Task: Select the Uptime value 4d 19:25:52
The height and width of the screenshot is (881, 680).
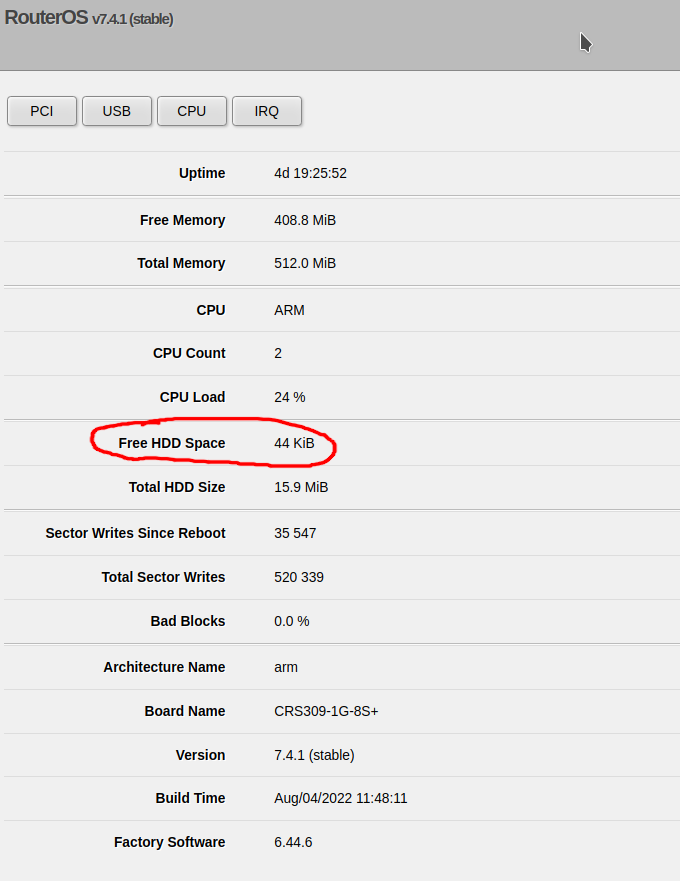Action: tap(310, 173)
